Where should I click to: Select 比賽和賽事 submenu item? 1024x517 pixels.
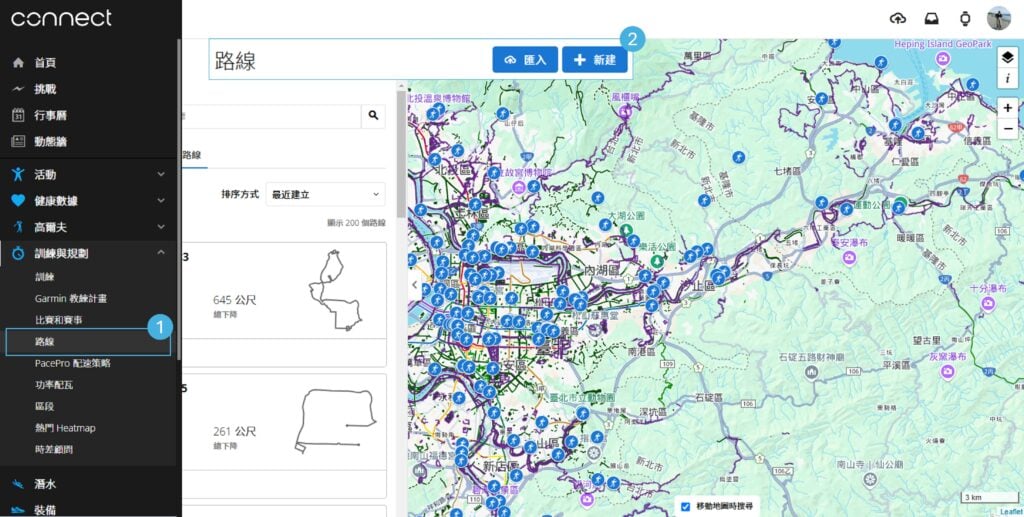[59, 320]
